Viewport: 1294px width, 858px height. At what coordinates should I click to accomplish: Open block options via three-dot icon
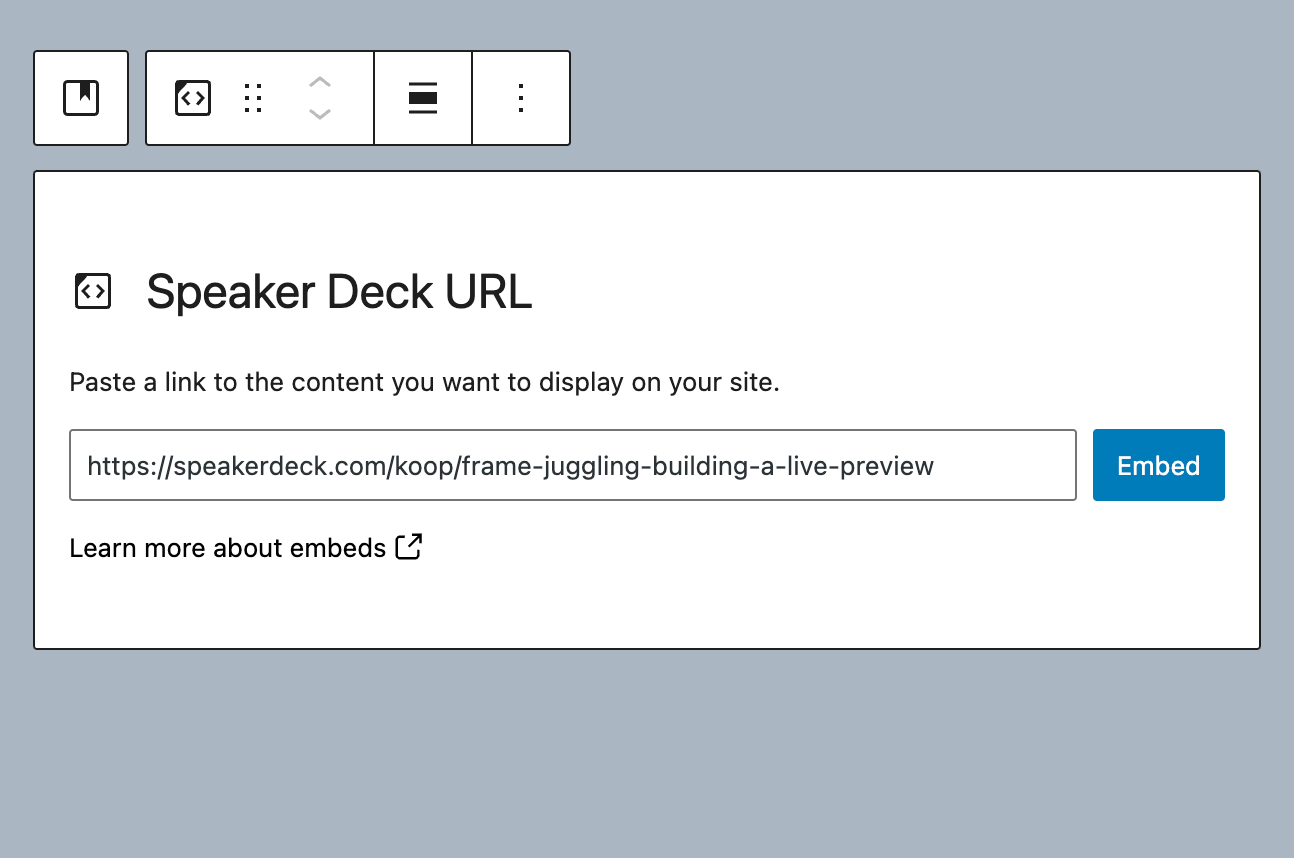click(x=520, y=97)
